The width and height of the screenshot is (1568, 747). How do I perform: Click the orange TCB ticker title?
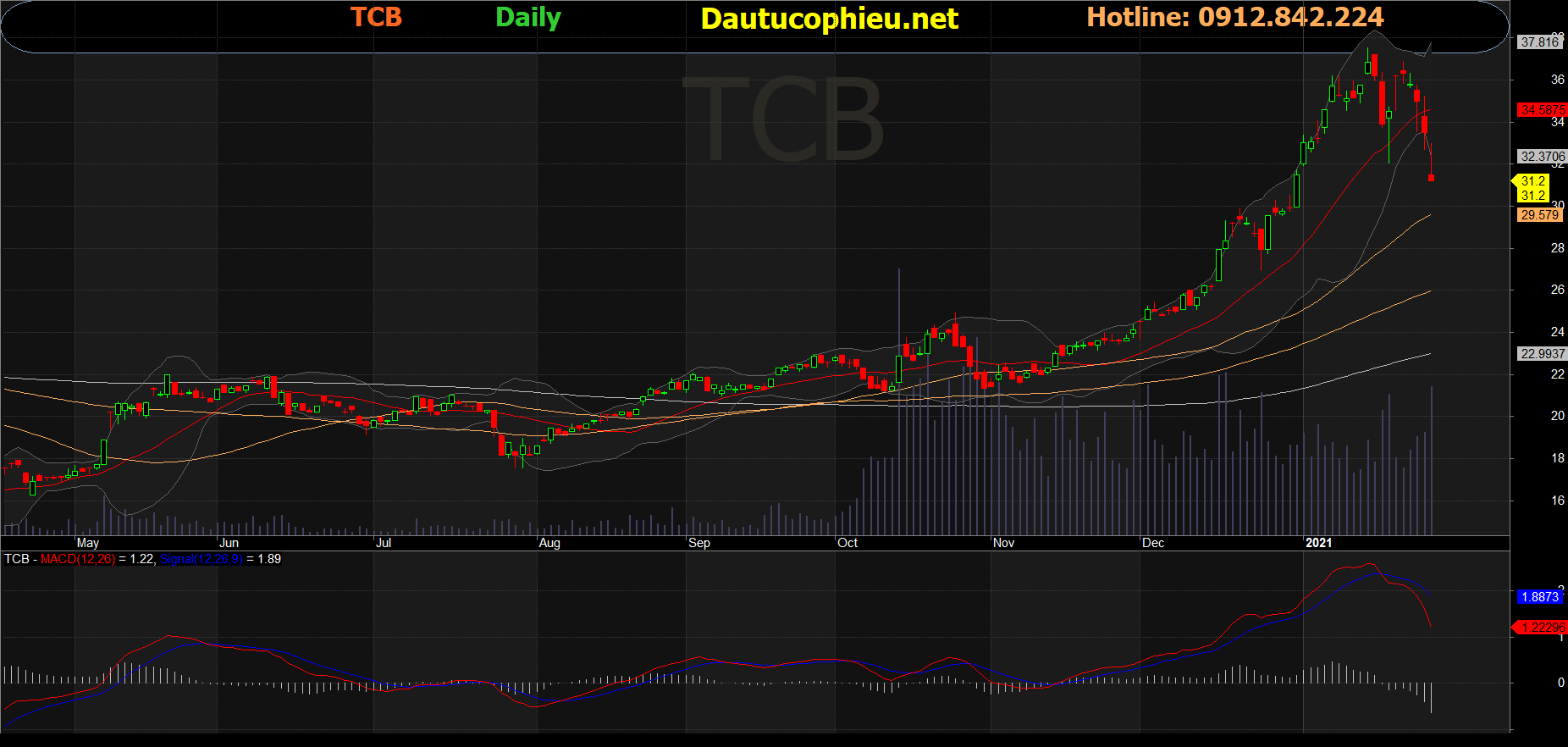coord(376,17)
